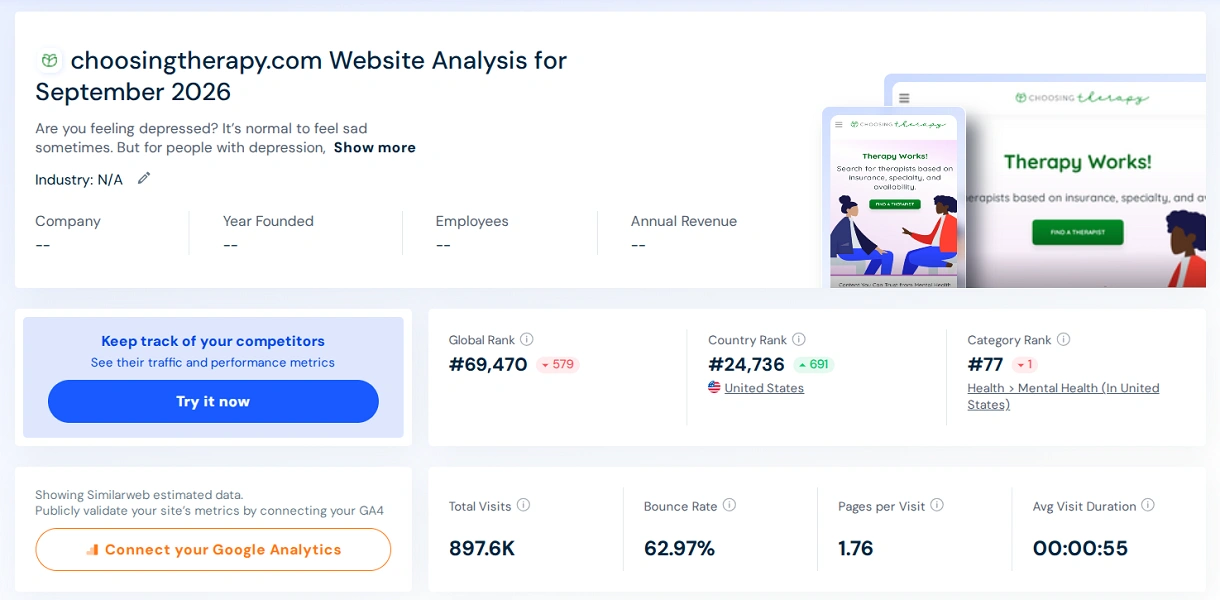Screen dimensions: 1220x600
Task: Click the Annual Revenue label
Action: coord(684,221)
